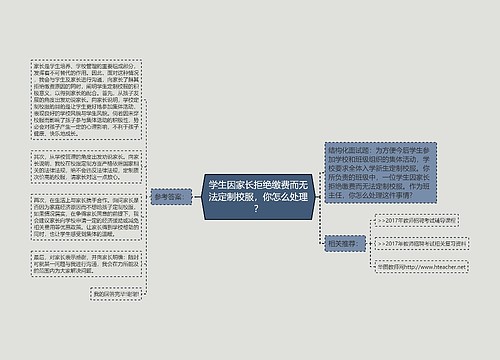Screen dimensions: 500x360
Task: Select the answer paragraph starting 其次
Action: point(86,167)
